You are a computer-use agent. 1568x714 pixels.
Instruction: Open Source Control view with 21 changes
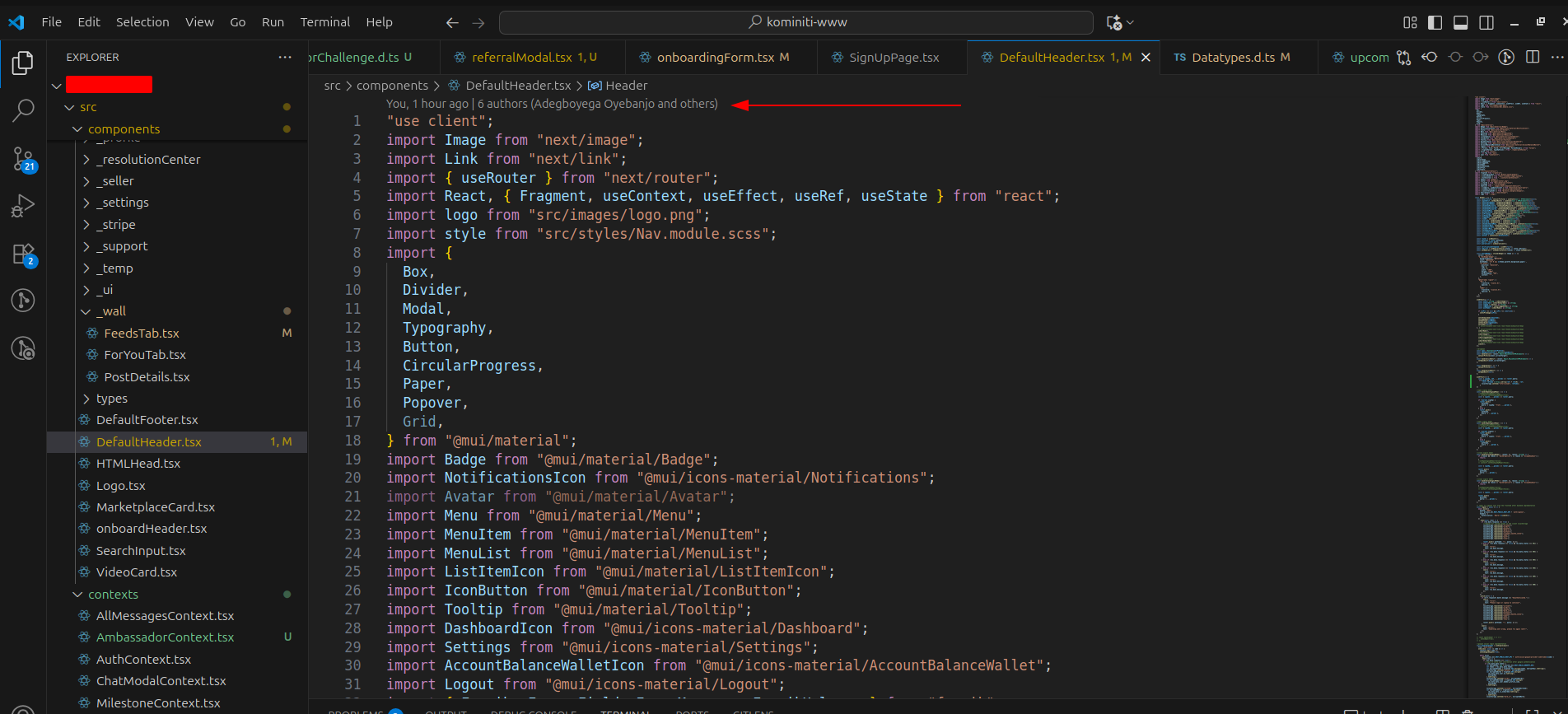tap(23, 159)
